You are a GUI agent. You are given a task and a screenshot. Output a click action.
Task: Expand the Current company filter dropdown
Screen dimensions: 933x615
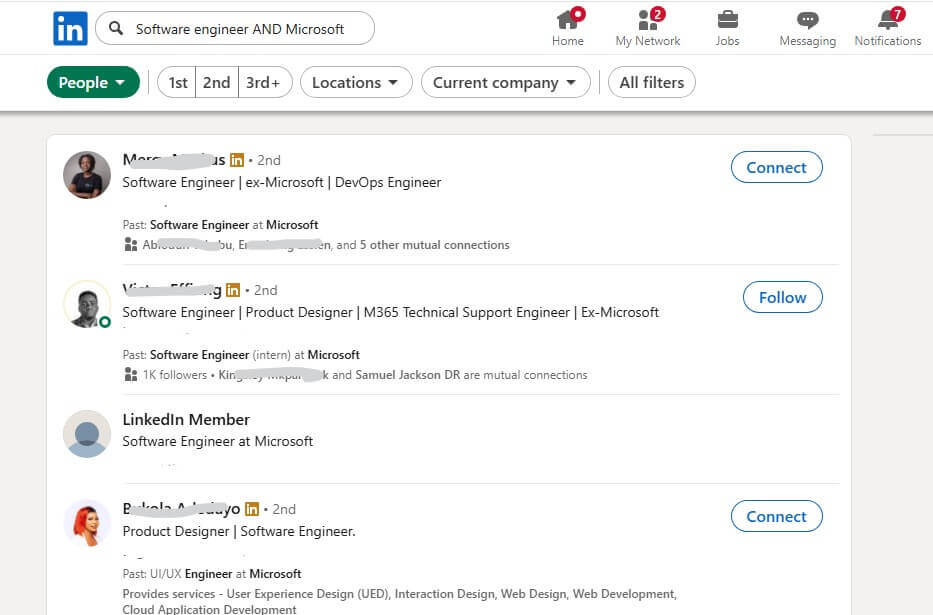click(x=505, y=82)
